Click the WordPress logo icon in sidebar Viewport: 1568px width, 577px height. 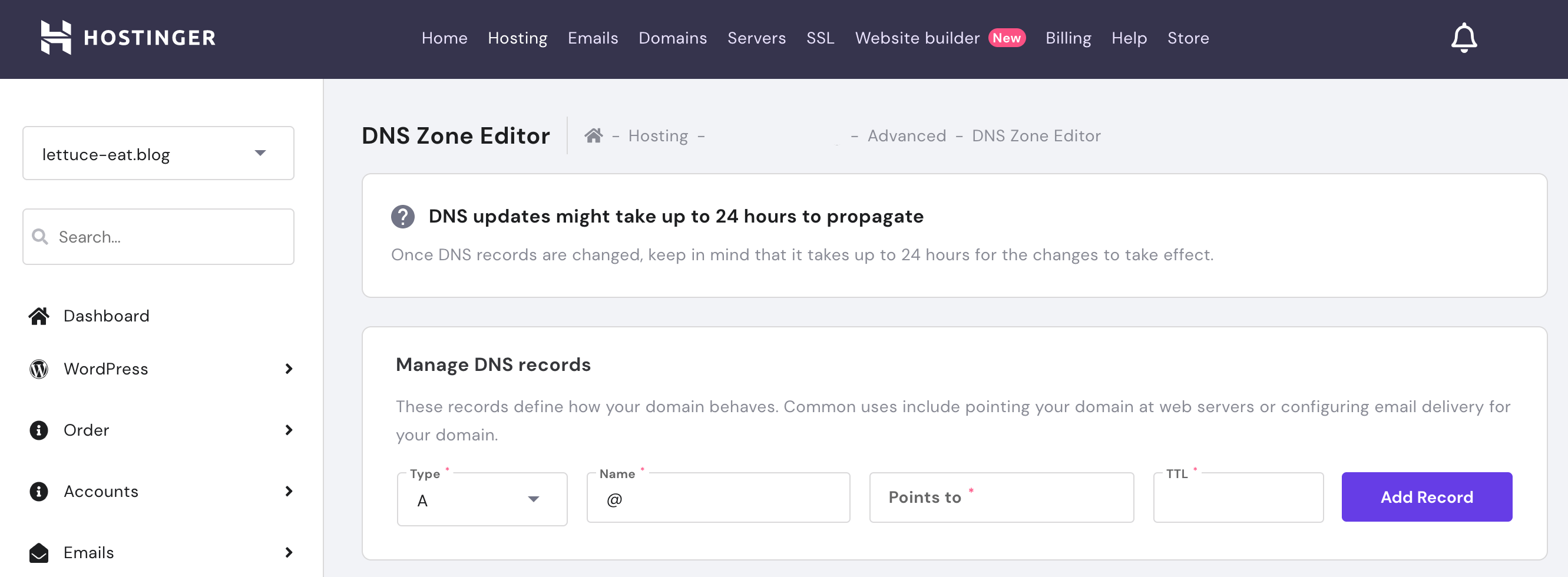point(39,369)
